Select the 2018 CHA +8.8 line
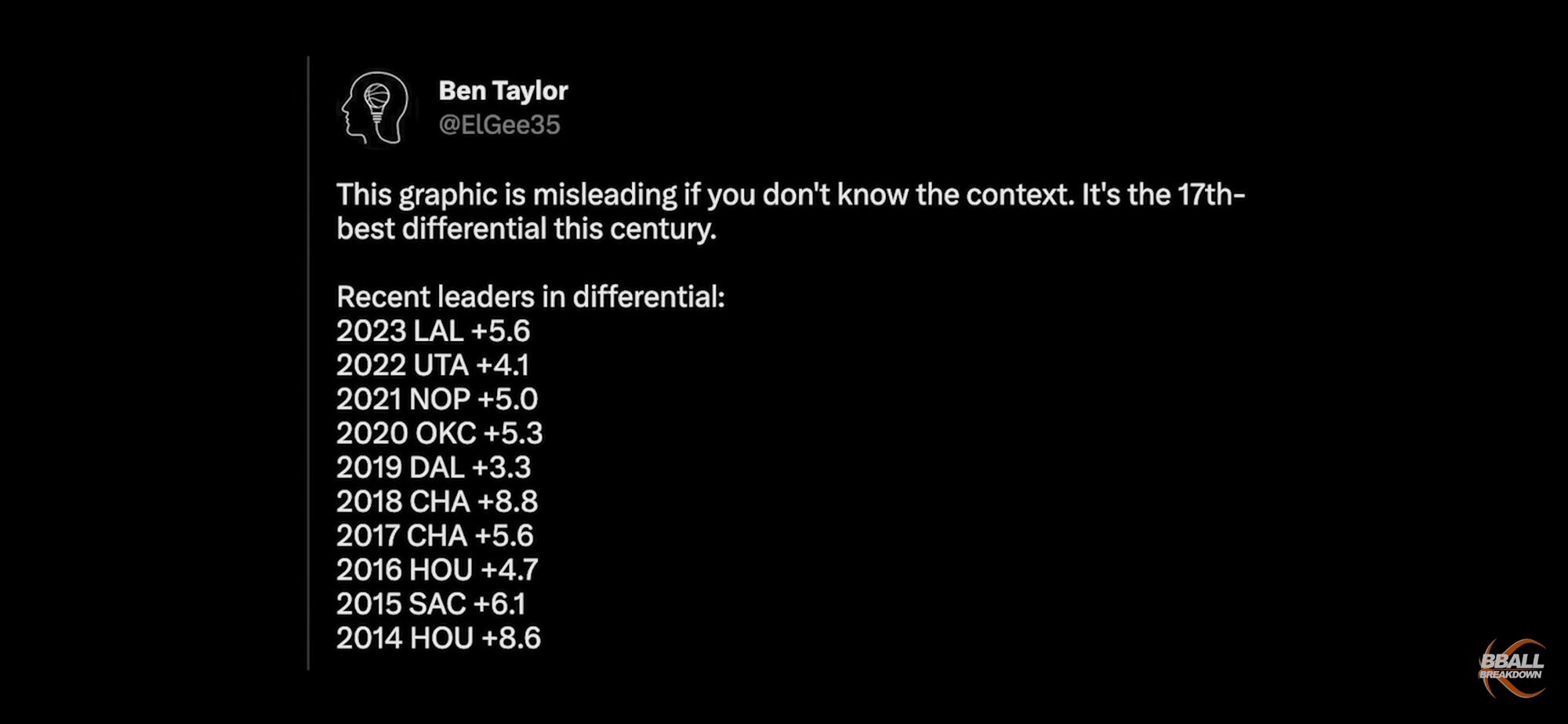This screenshot has height=724, width=1568. point(437,501)
